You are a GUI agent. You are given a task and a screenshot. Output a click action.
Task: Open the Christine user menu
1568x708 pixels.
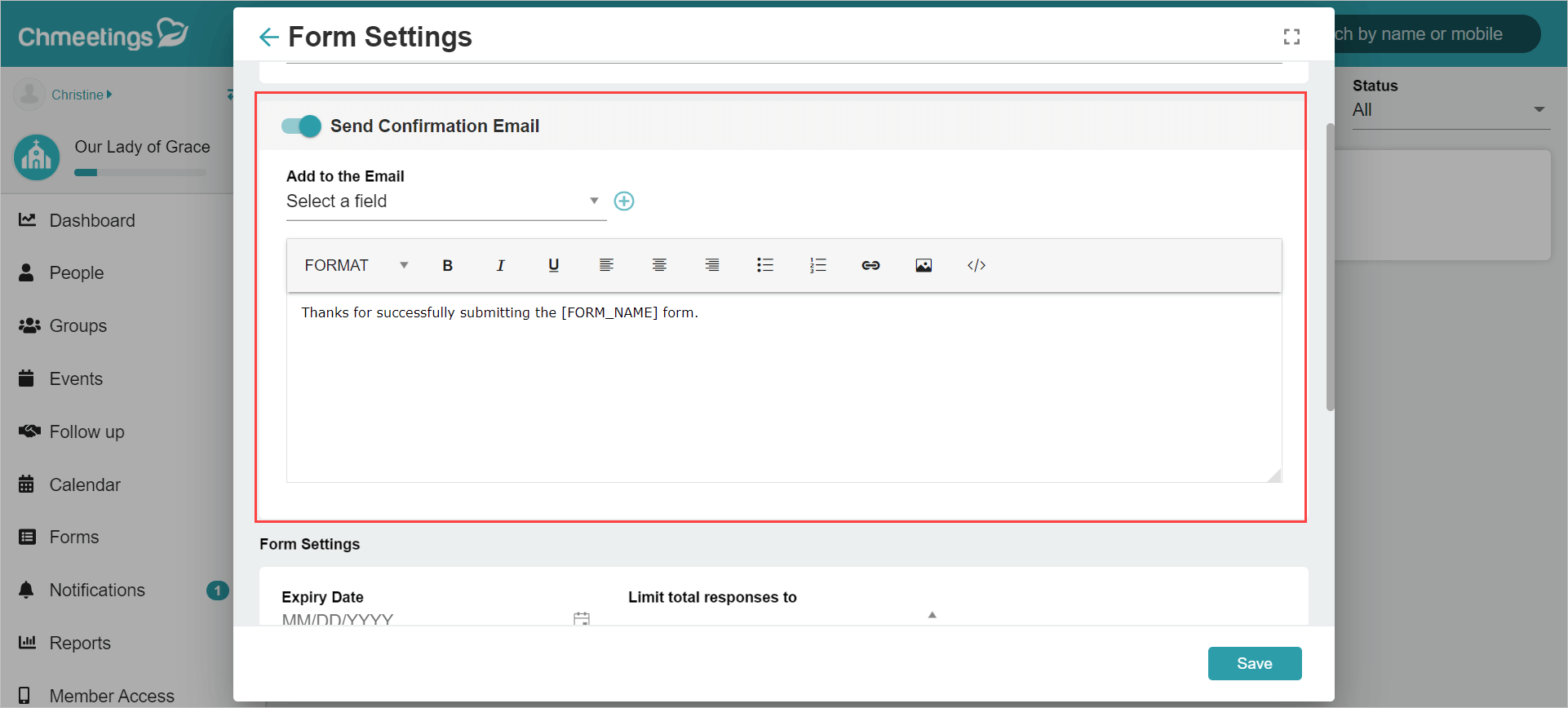coord(82,95)
